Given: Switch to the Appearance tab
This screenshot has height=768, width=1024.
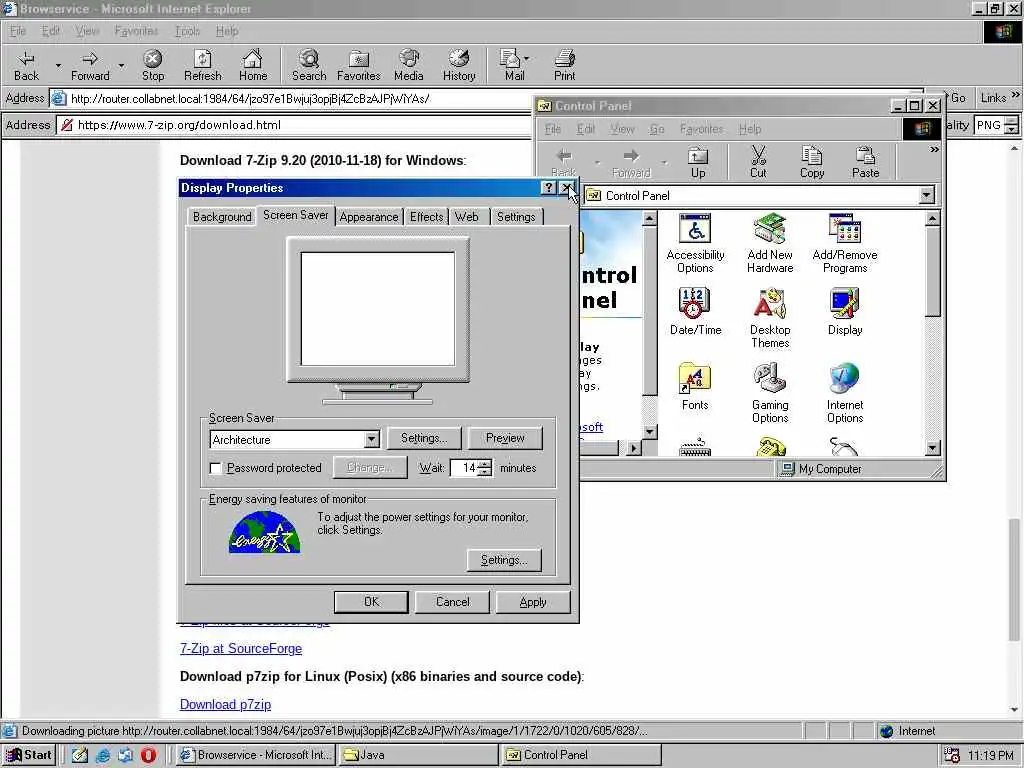Looking at the screenshot, I should 368,217.
